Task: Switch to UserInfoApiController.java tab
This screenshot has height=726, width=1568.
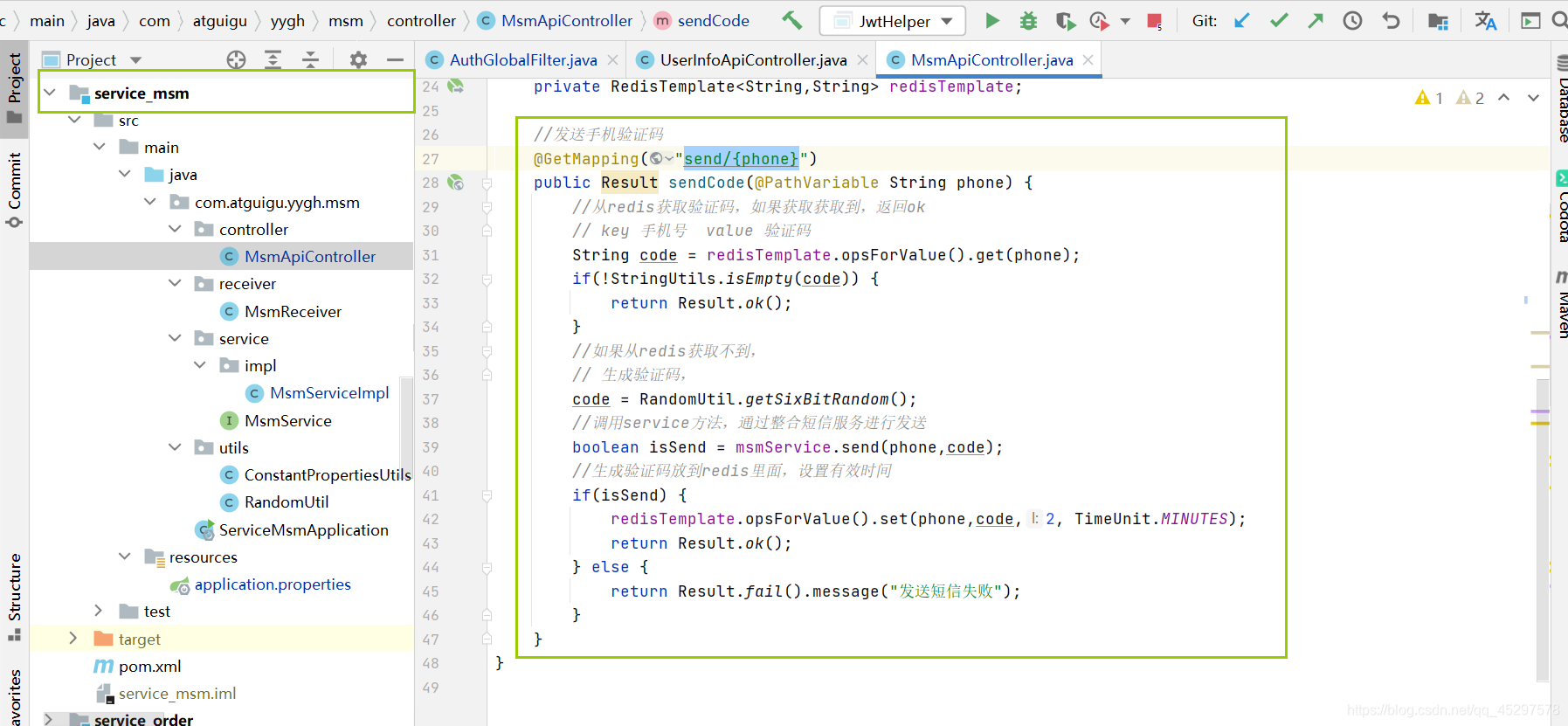Action: pos(752,59)
